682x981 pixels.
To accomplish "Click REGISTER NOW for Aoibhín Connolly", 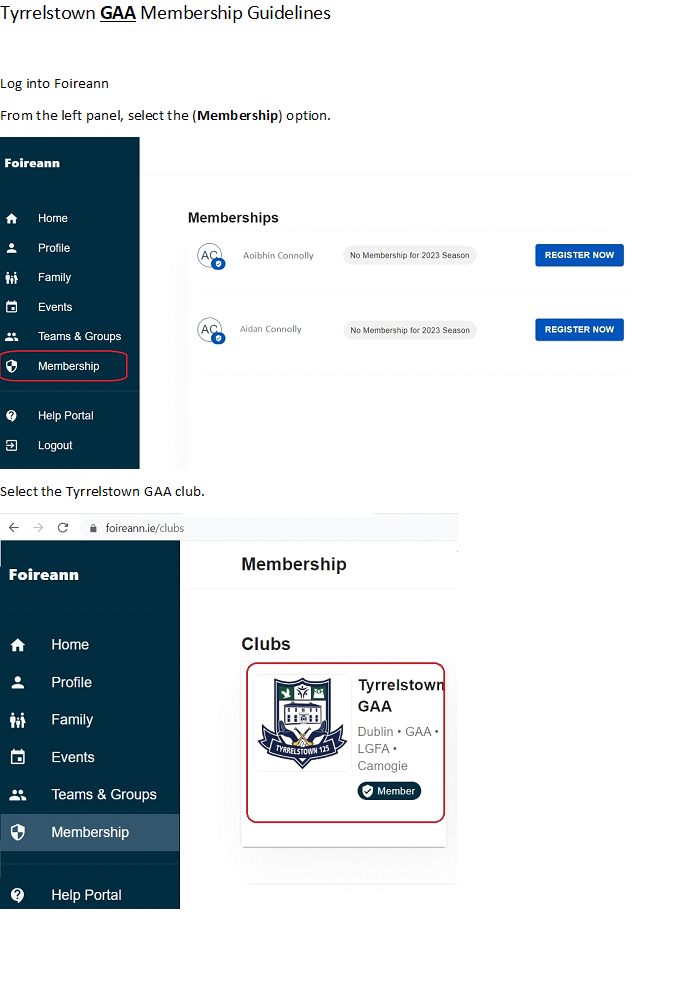I will (579, 255).
